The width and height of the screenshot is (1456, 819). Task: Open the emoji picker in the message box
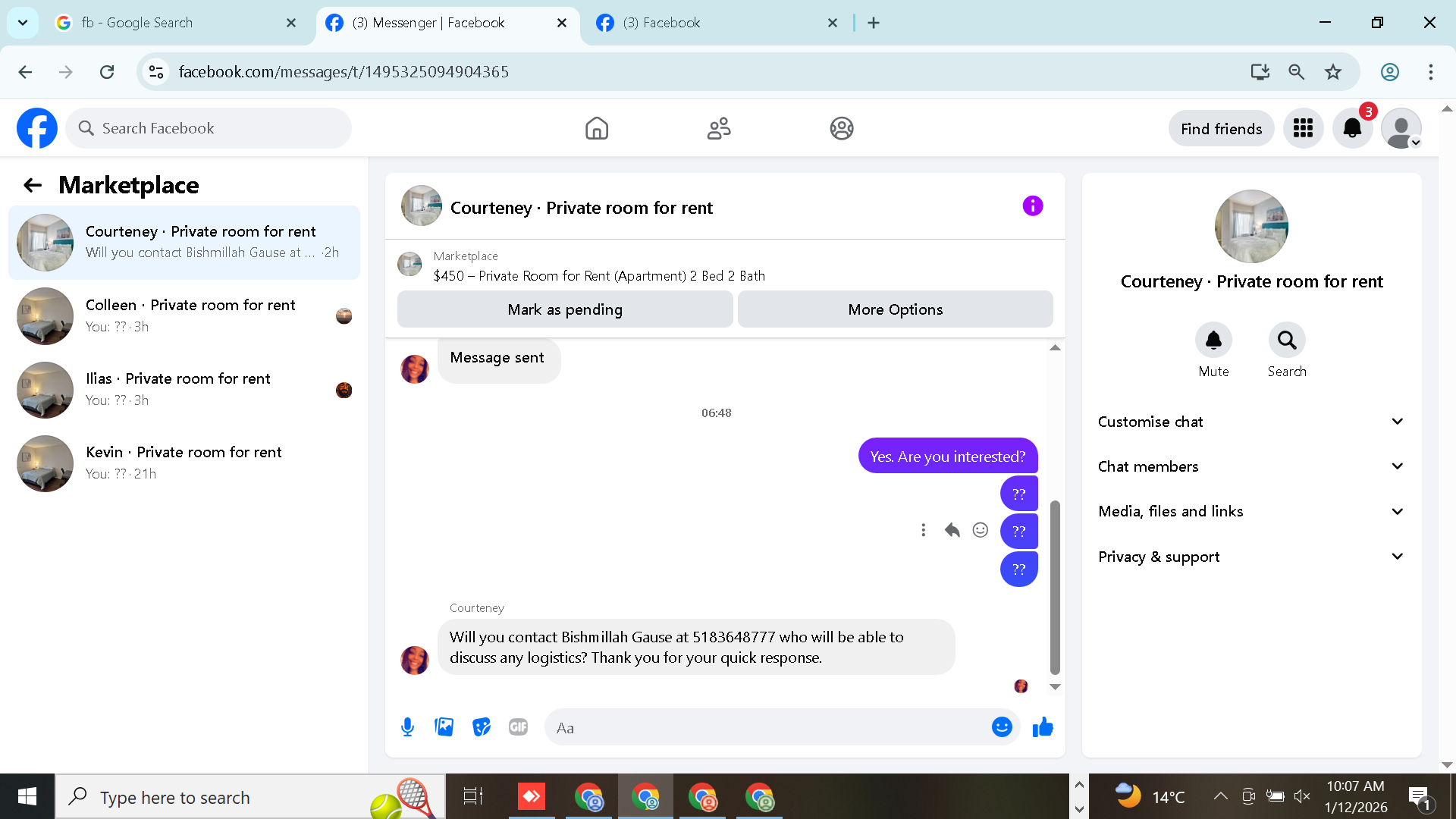(x=1002, y=727)
